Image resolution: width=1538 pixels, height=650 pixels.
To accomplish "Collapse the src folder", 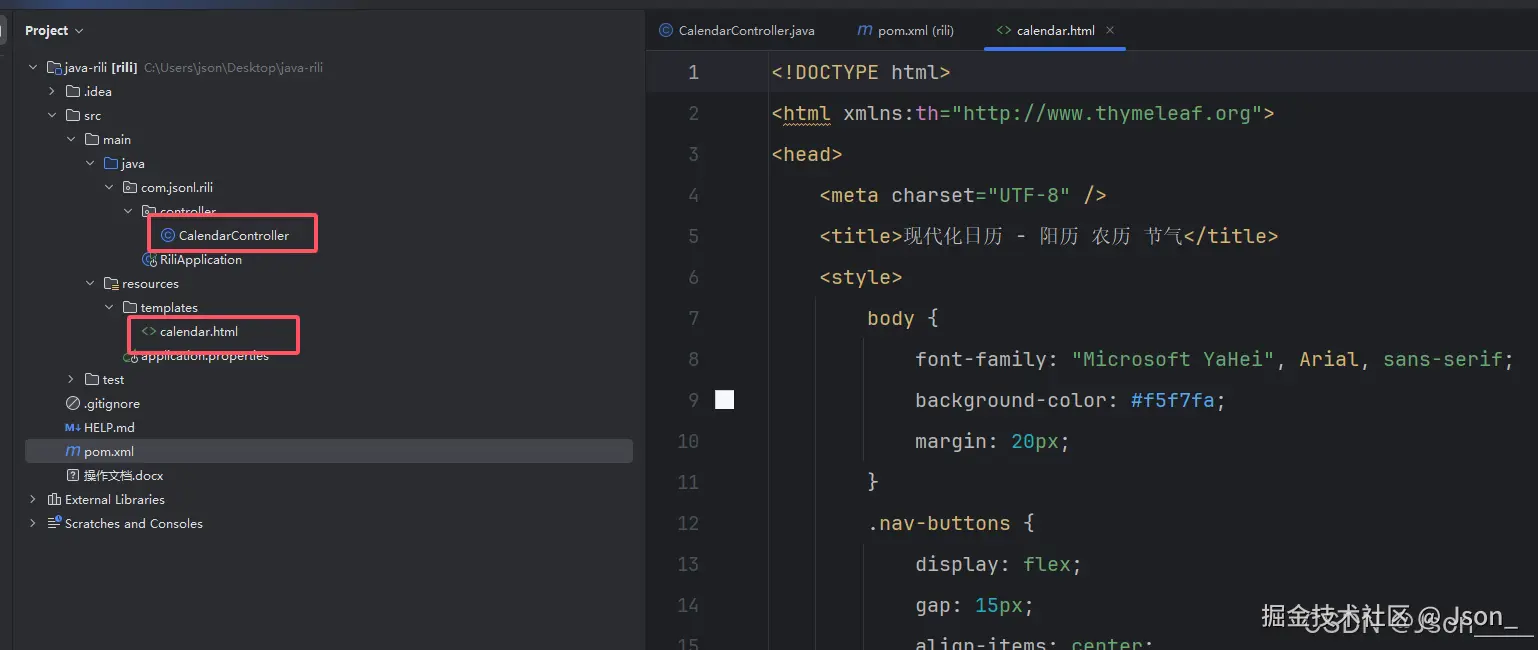I will pyautogui.click(x=52, y=115).
